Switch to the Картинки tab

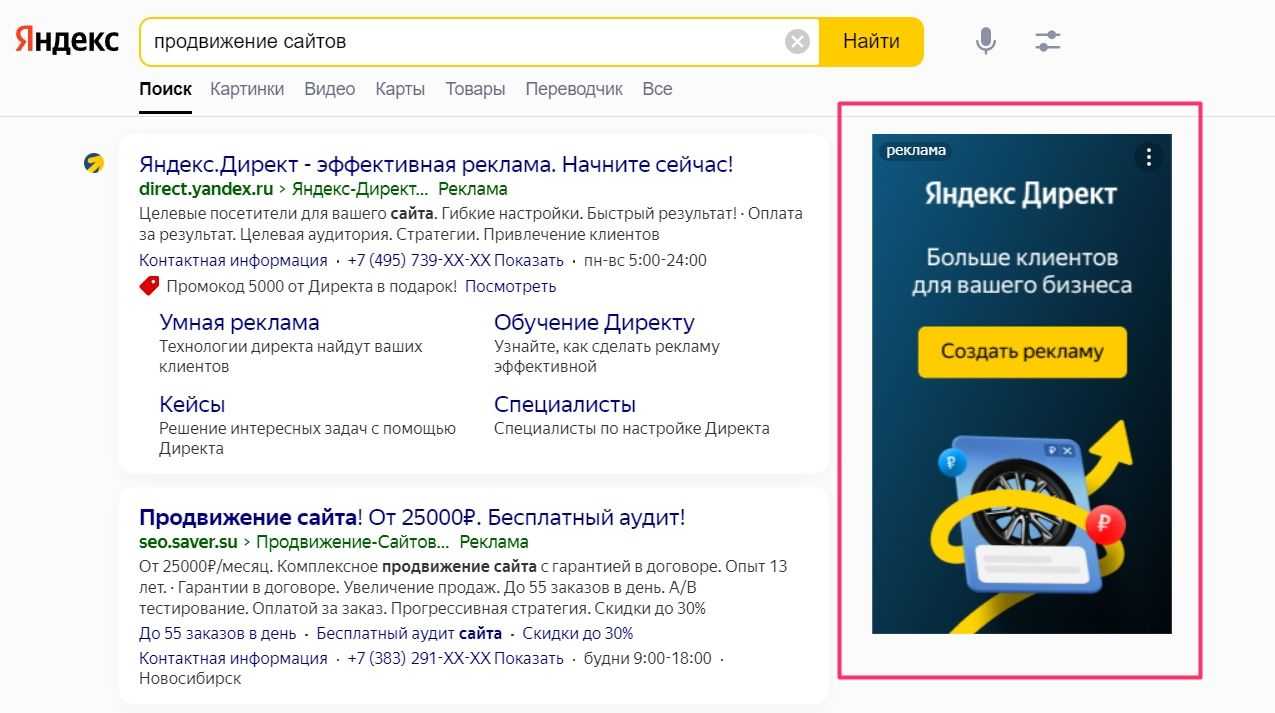pyautogui.click(x=247, y=89)
